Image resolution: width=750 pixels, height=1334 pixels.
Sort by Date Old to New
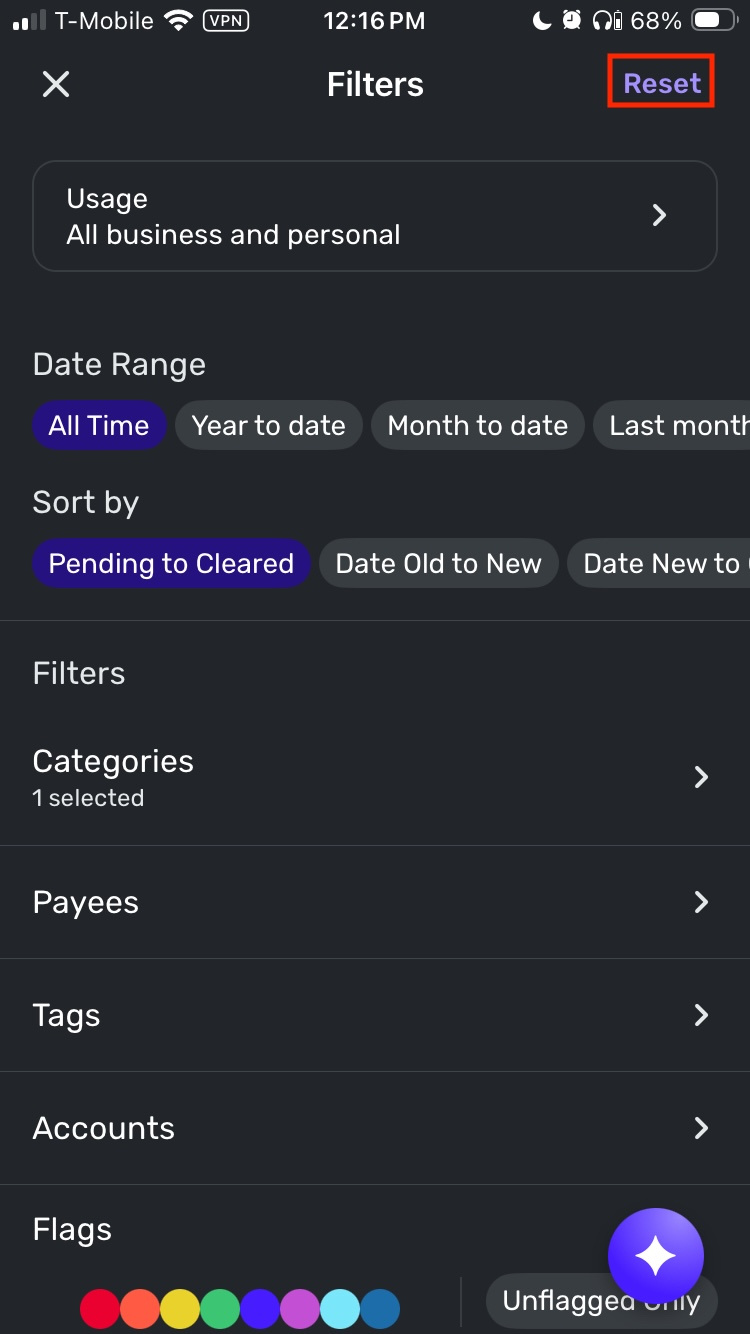pos(438,564)
